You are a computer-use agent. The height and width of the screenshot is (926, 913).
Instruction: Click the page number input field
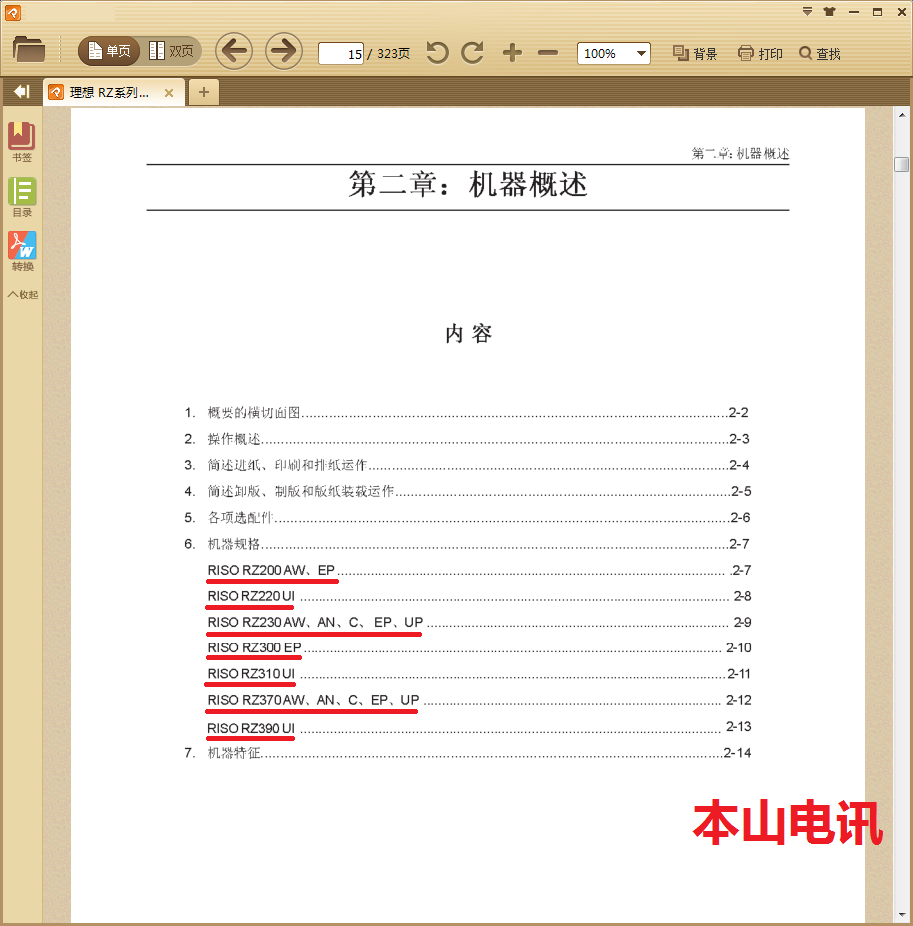344,54
